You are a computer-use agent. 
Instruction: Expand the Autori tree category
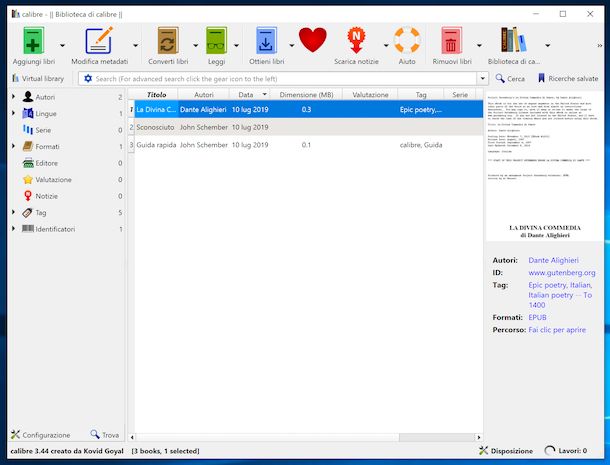tap(13, 96)
